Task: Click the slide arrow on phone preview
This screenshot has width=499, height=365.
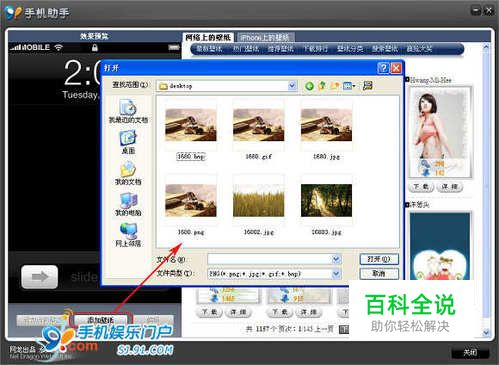Action: point(40,277)
